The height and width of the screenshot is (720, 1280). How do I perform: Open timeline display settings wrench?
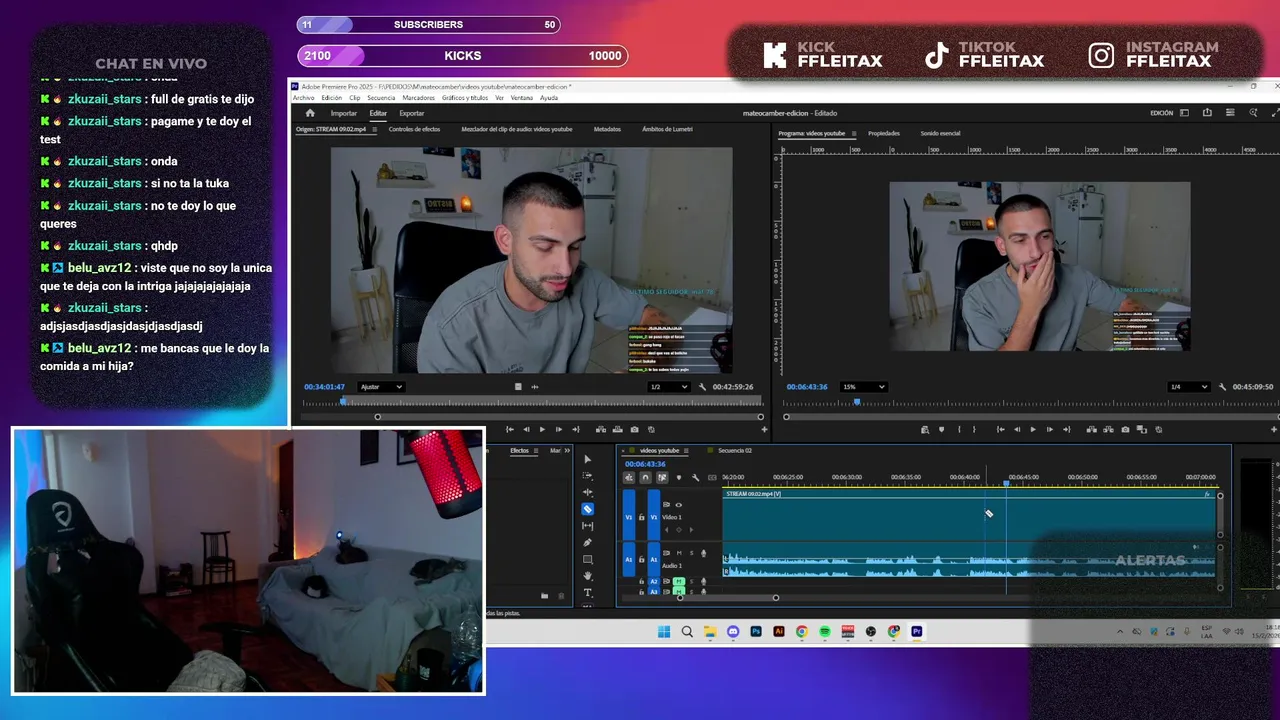point(695,478)
